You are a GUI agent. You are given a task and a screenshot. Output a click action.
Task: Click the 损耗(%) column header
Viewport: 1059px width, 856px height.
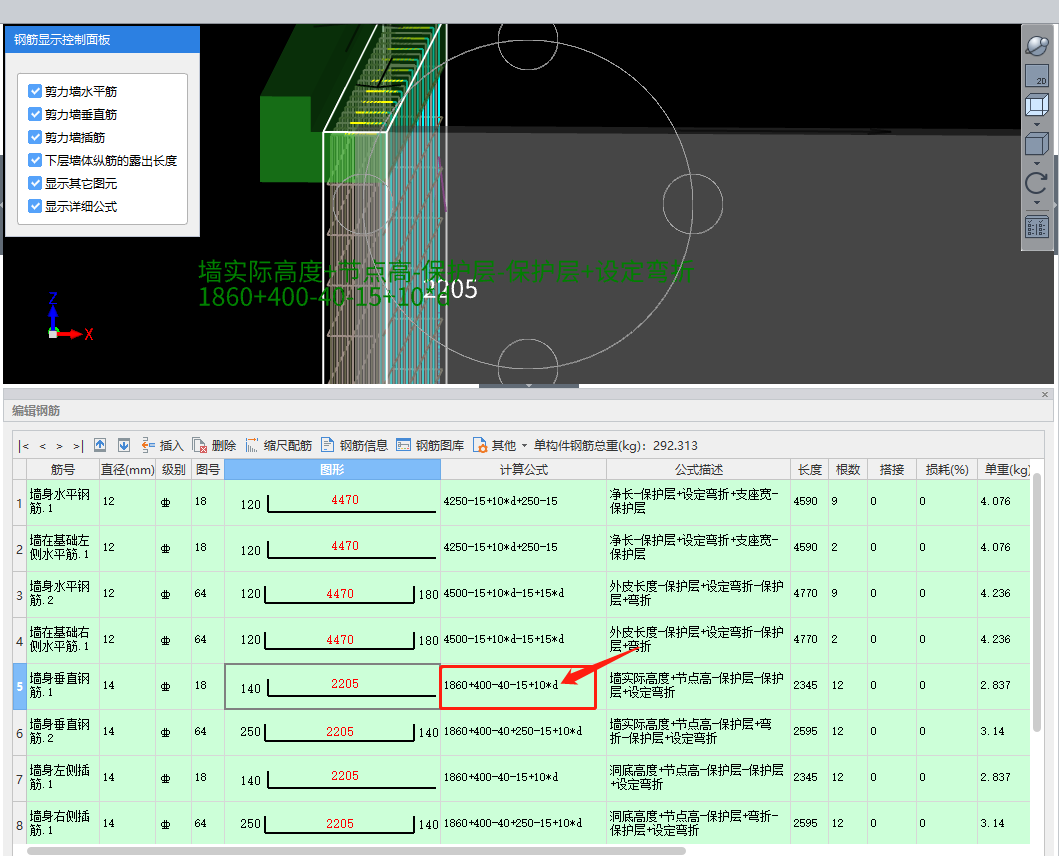(947, 470)
